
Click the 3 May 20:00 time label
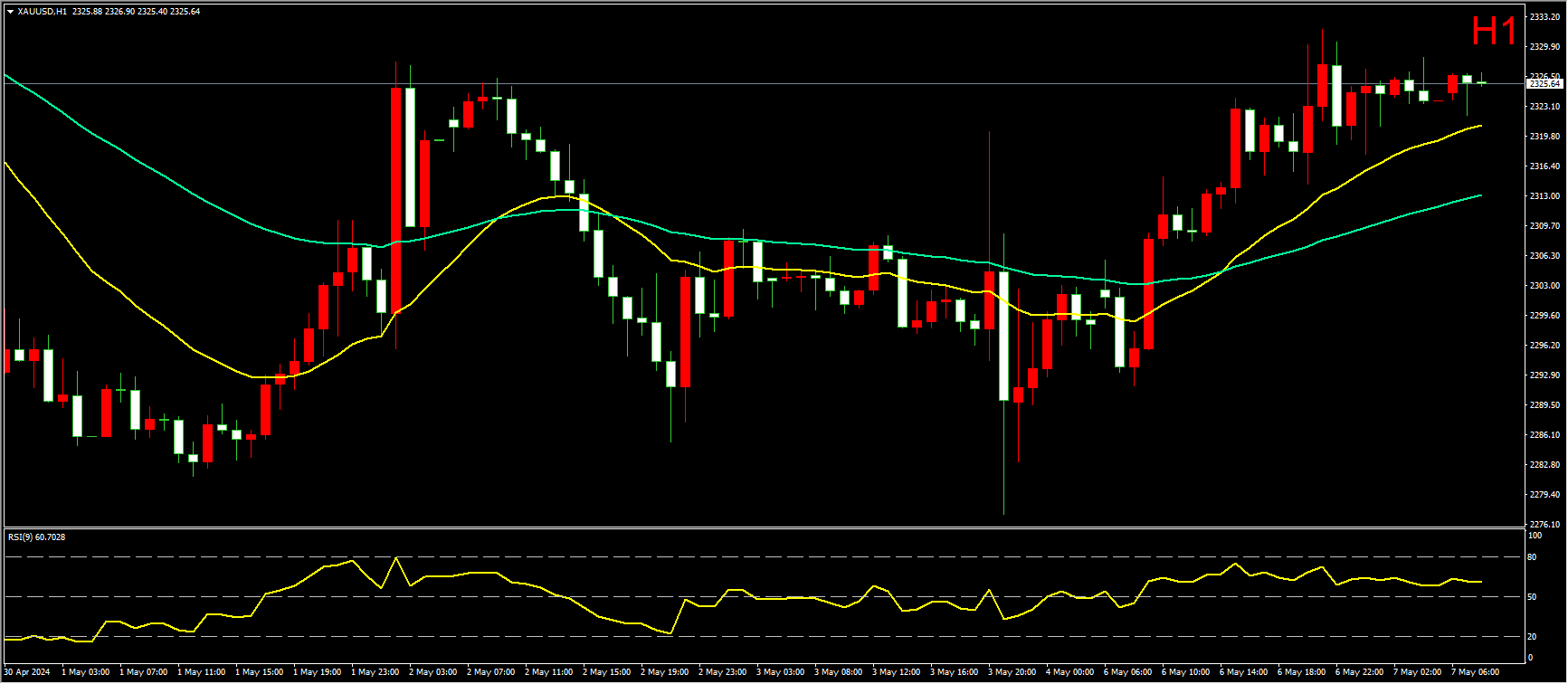point(1012,672)
